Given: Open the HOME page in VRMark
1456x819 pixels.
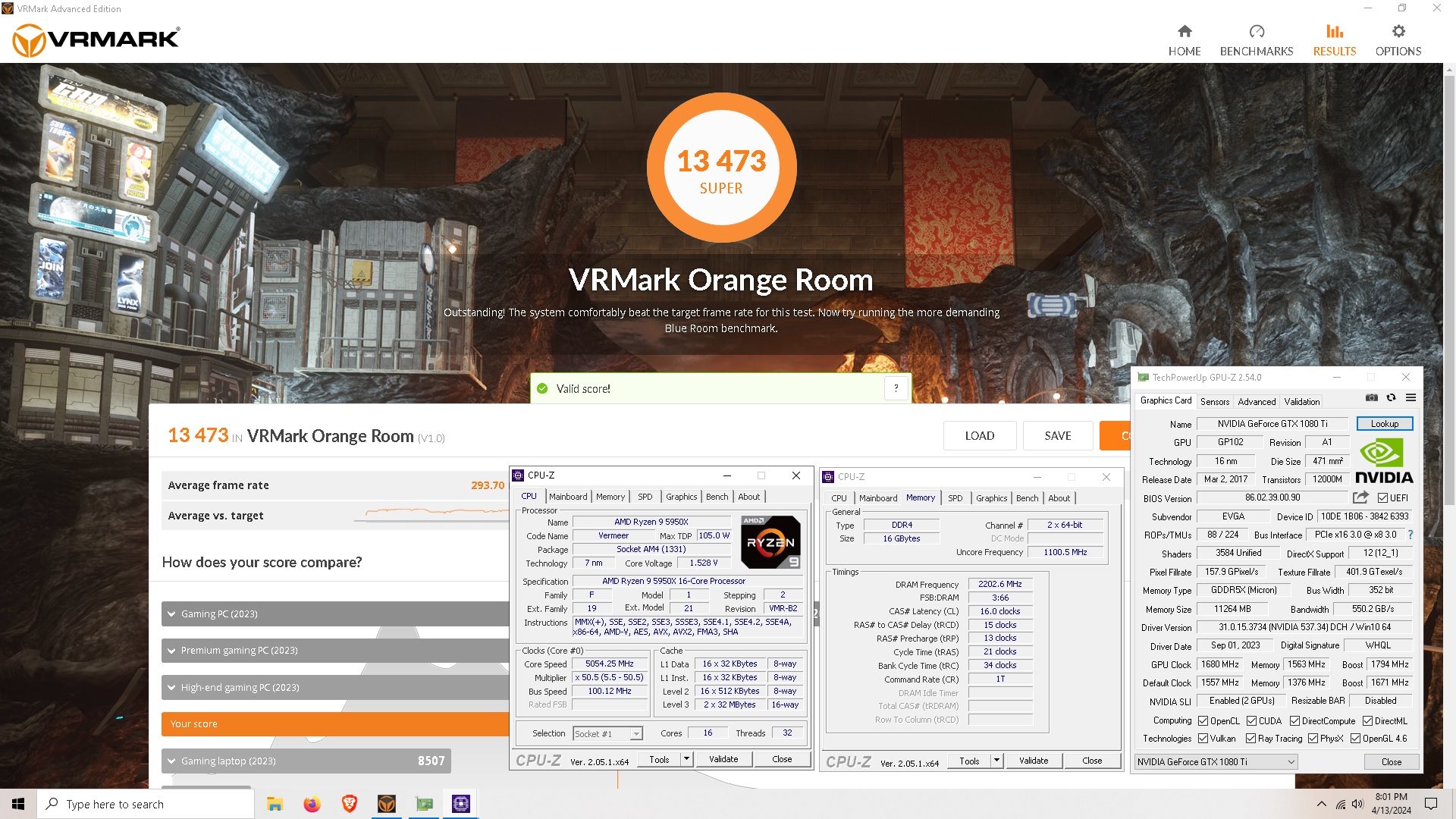Looking at the screenshot, I should click(1185, 40).
